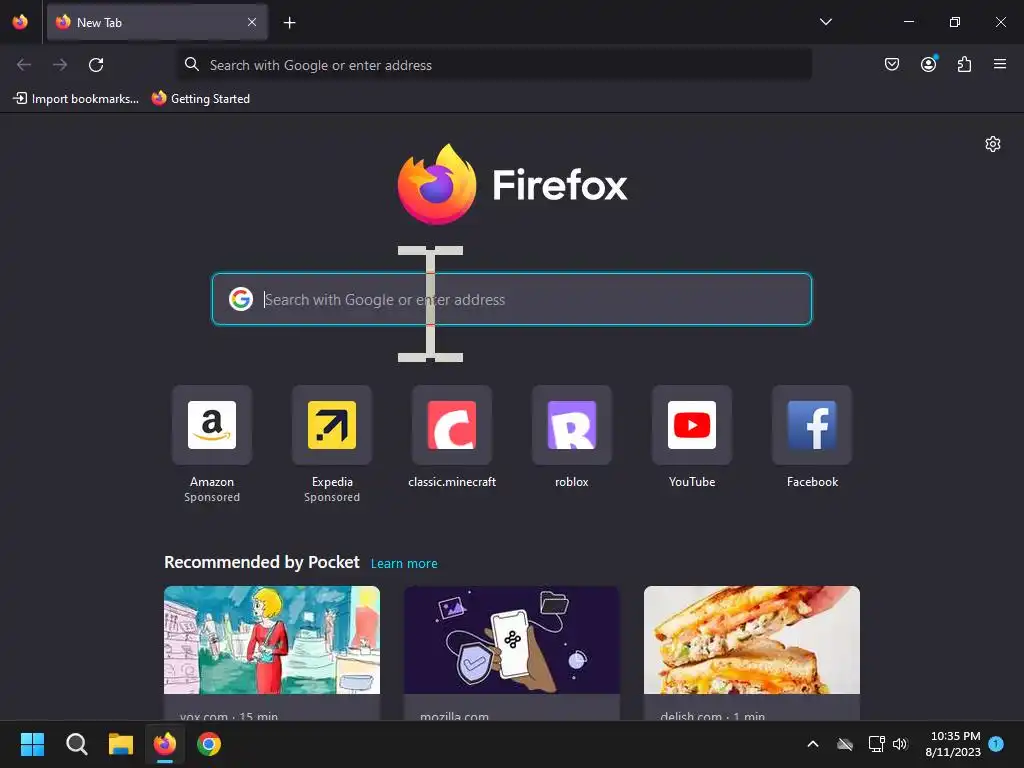Open Save to Pocket icon
Image resolution: width=1024 pixels, height=768 pixels.
(x=891, y=64)
